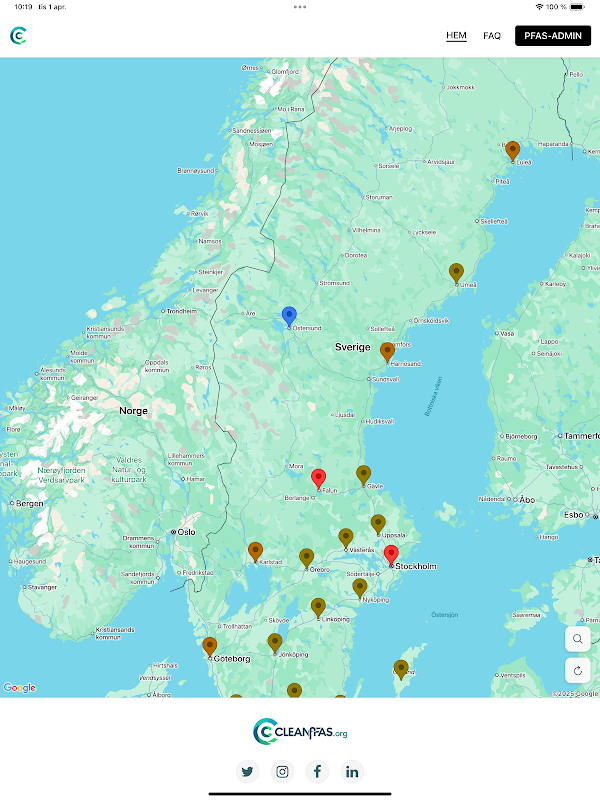
Task: Select the map pin at Gävle
Action: coord(363,476)
